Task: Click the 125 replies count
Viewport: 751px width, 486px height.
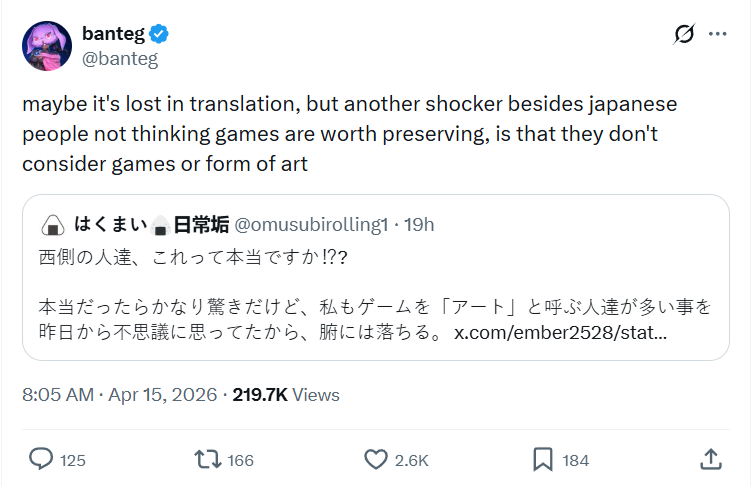Action: 73,461
